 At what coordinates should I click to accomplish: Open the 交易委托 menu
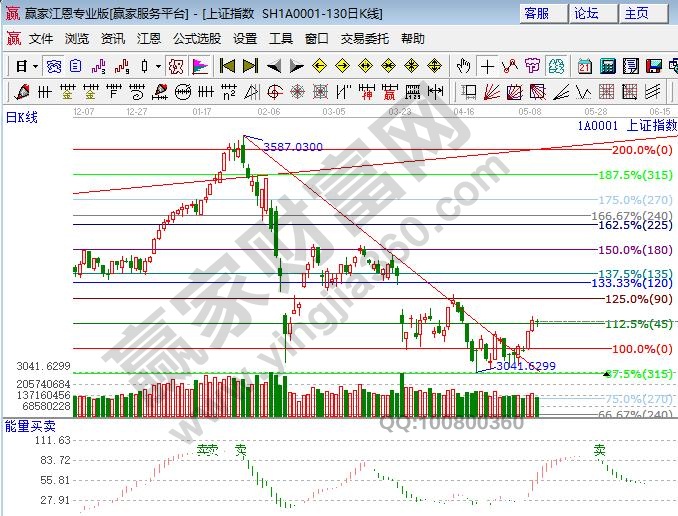click(365, 39)
